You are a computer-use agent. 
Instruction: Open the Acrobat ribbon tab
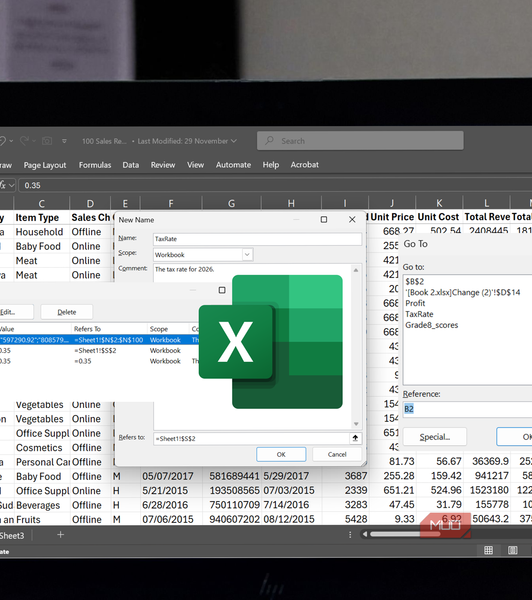pos(304,165)
